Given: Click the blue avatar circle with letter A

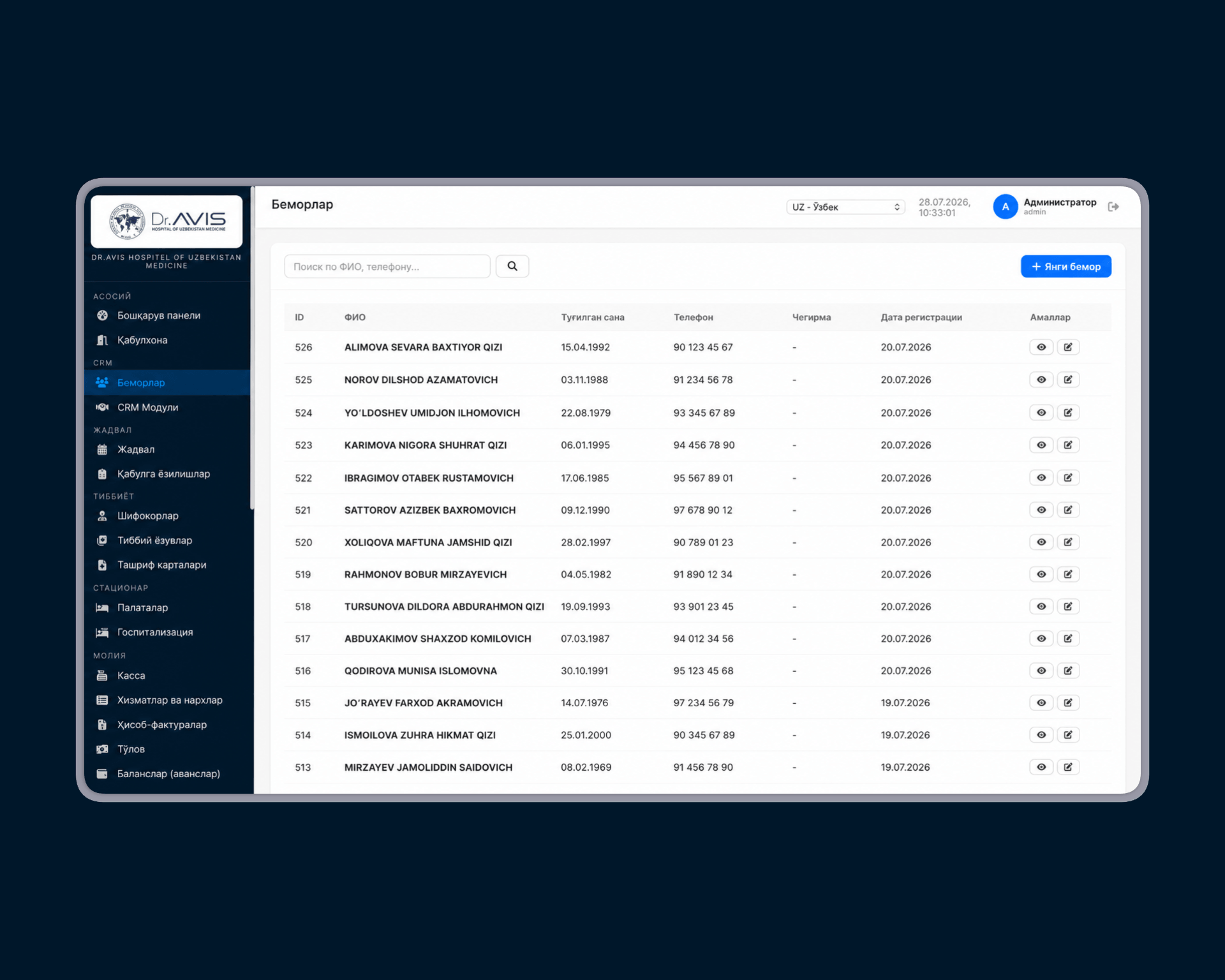Looking at the screenshot, I should click(1006, 207).
